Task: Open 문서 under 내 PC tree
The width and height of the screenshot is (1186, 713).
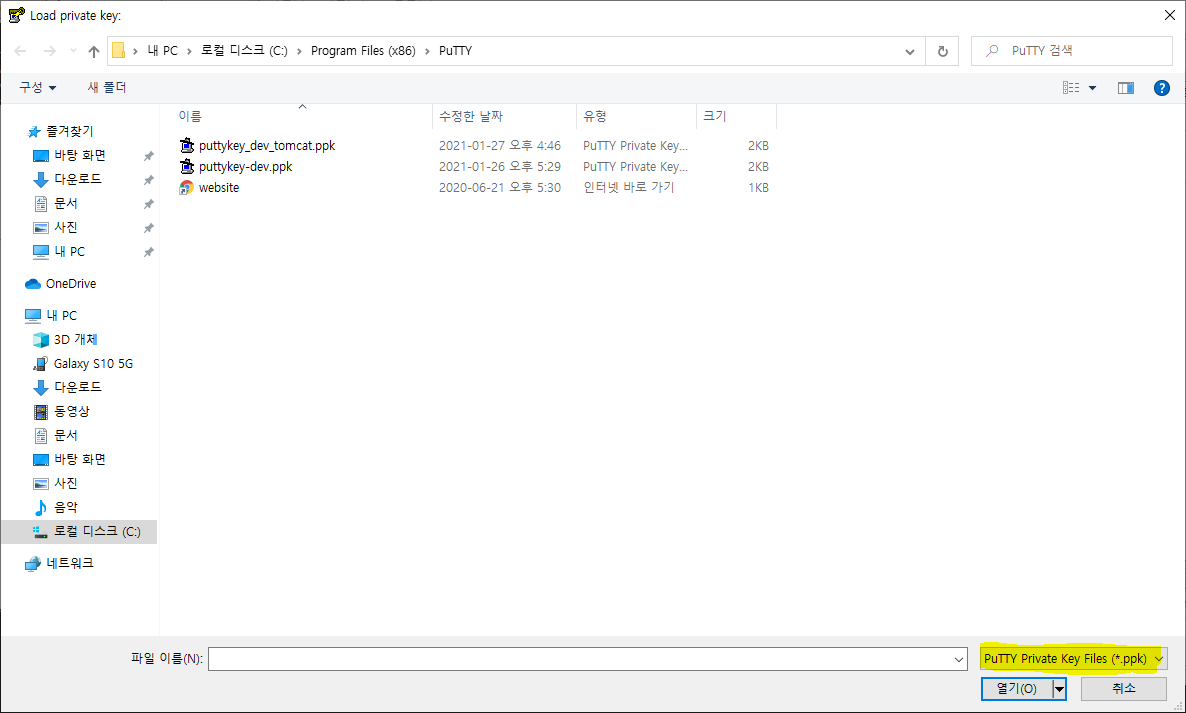Action: click(56, 436)
